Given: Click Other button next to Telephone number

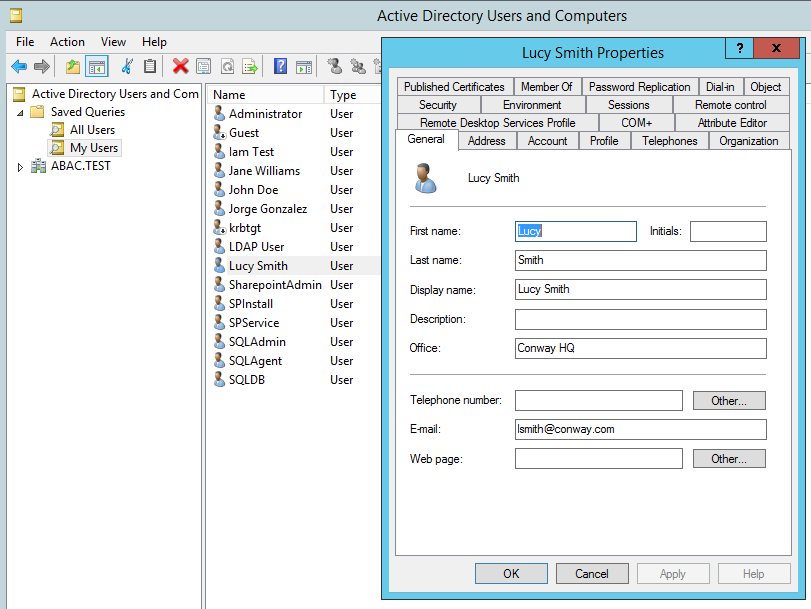Looking at the screenshot, I should pyautogui.click(x=729, y=401).
